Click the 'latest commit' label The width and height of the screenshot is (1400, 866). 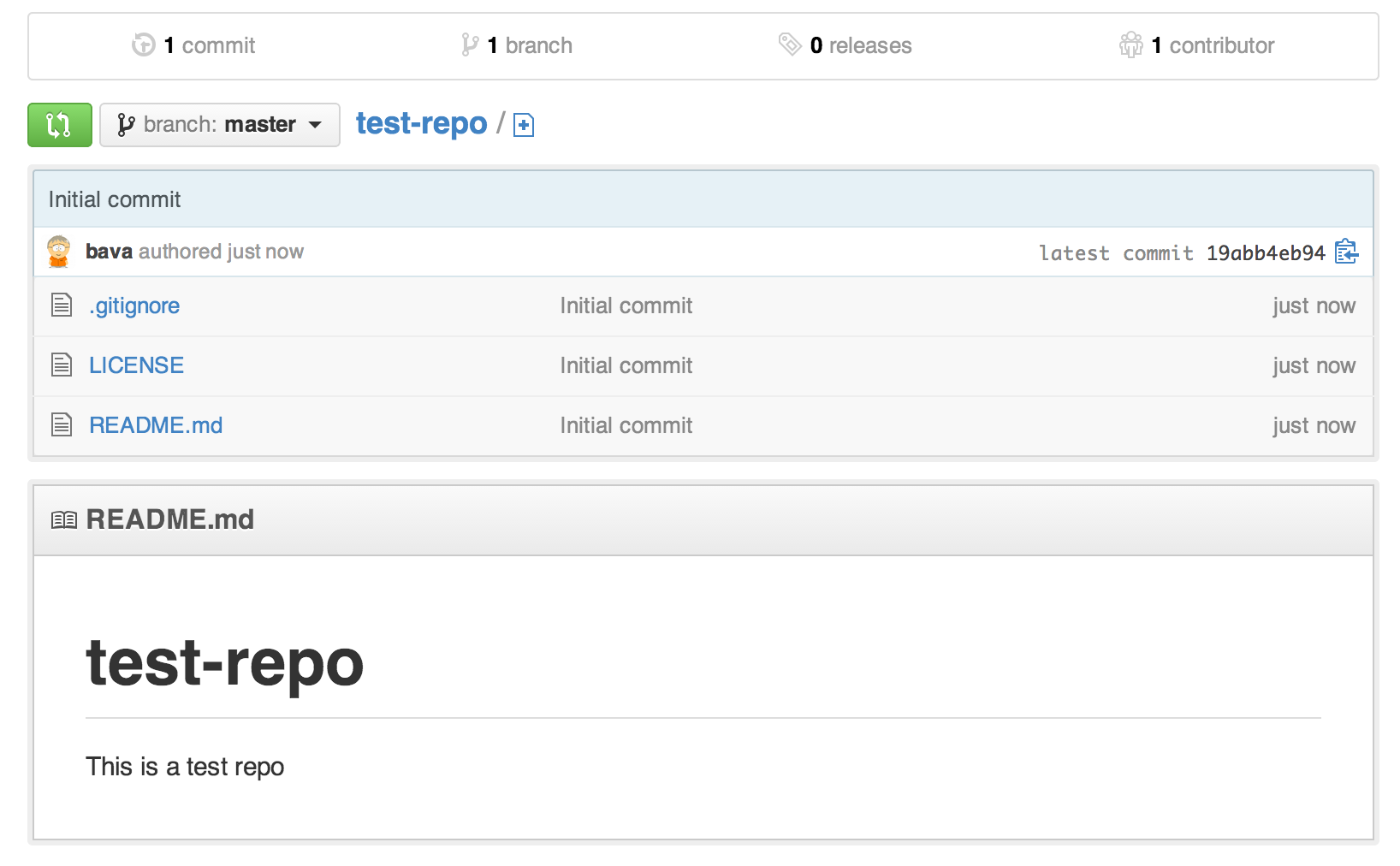pos(1116,253)
